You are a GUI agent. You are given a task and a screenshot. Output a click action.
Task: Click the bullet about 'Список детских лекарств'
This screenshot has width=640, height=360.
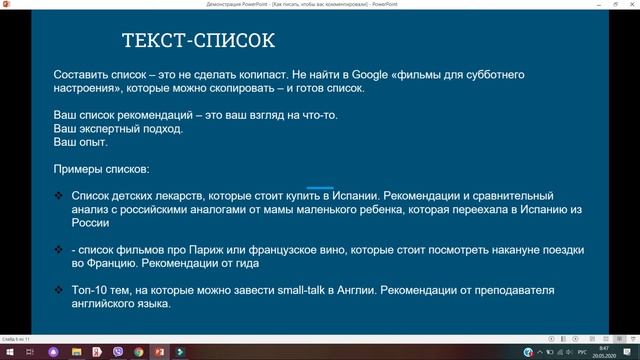(327, 209)
